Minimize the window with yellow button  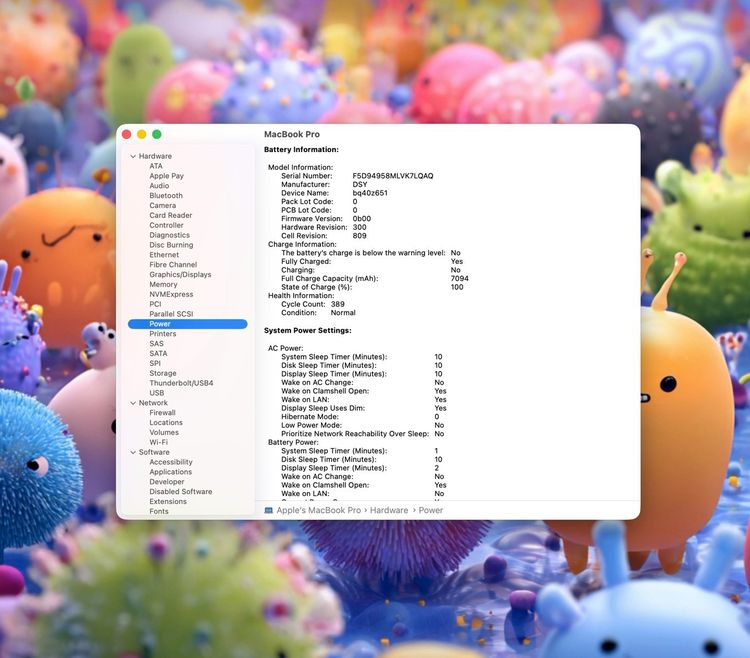(x=142, y=134)
